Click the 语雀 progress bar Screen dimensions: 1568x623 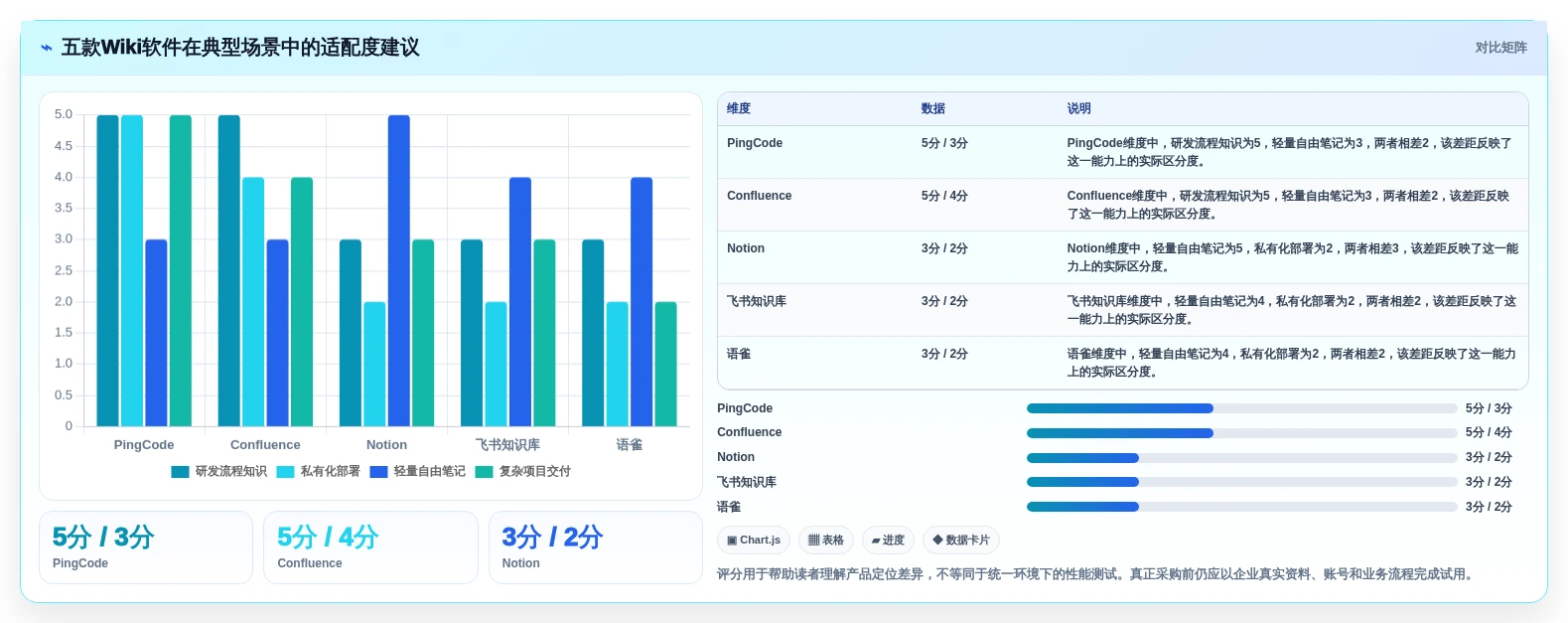tap(1241, 507)
